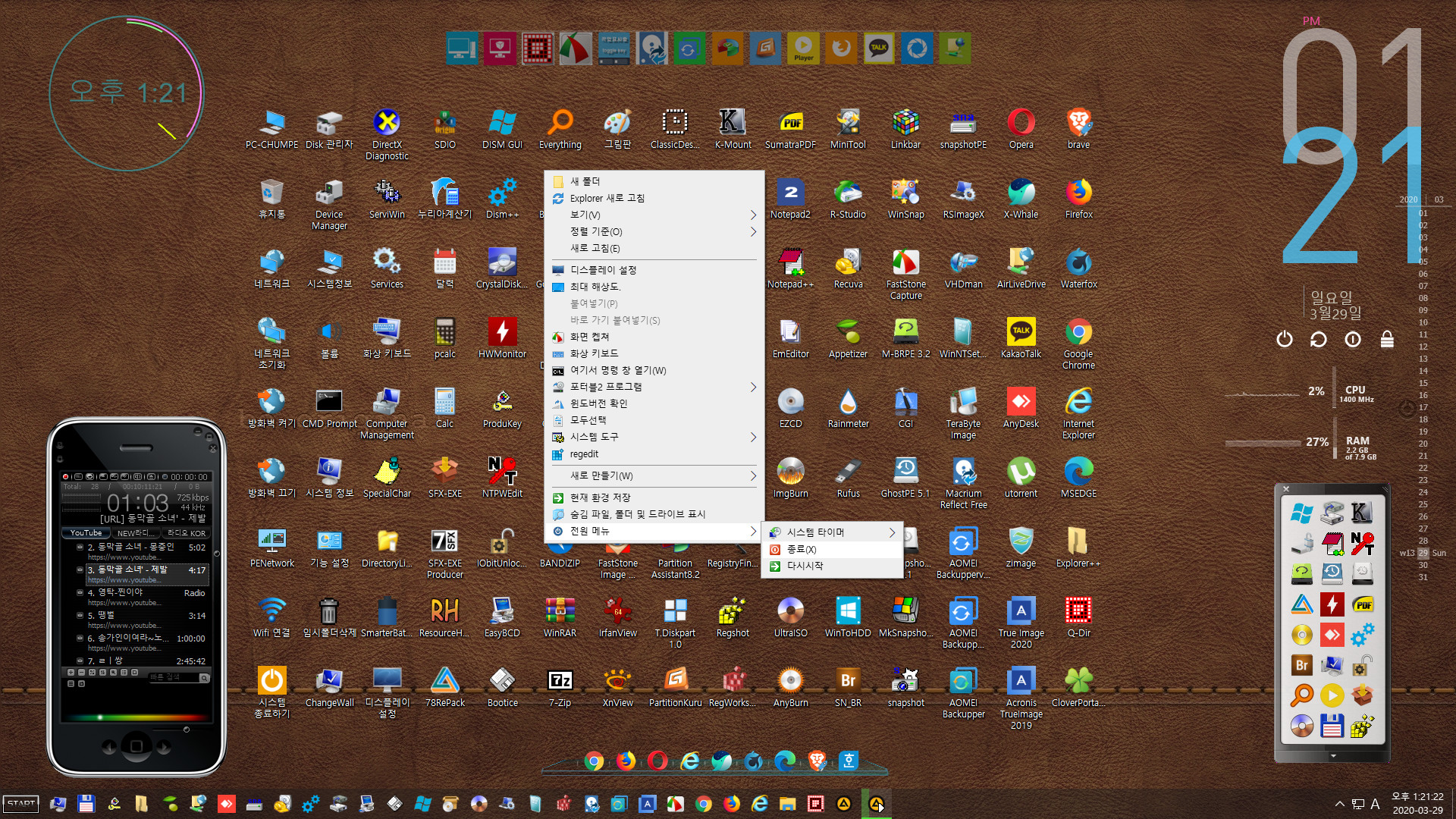
Task: Click the Rainmeter padlock lock icon
Action: (x=1387, y=339)
